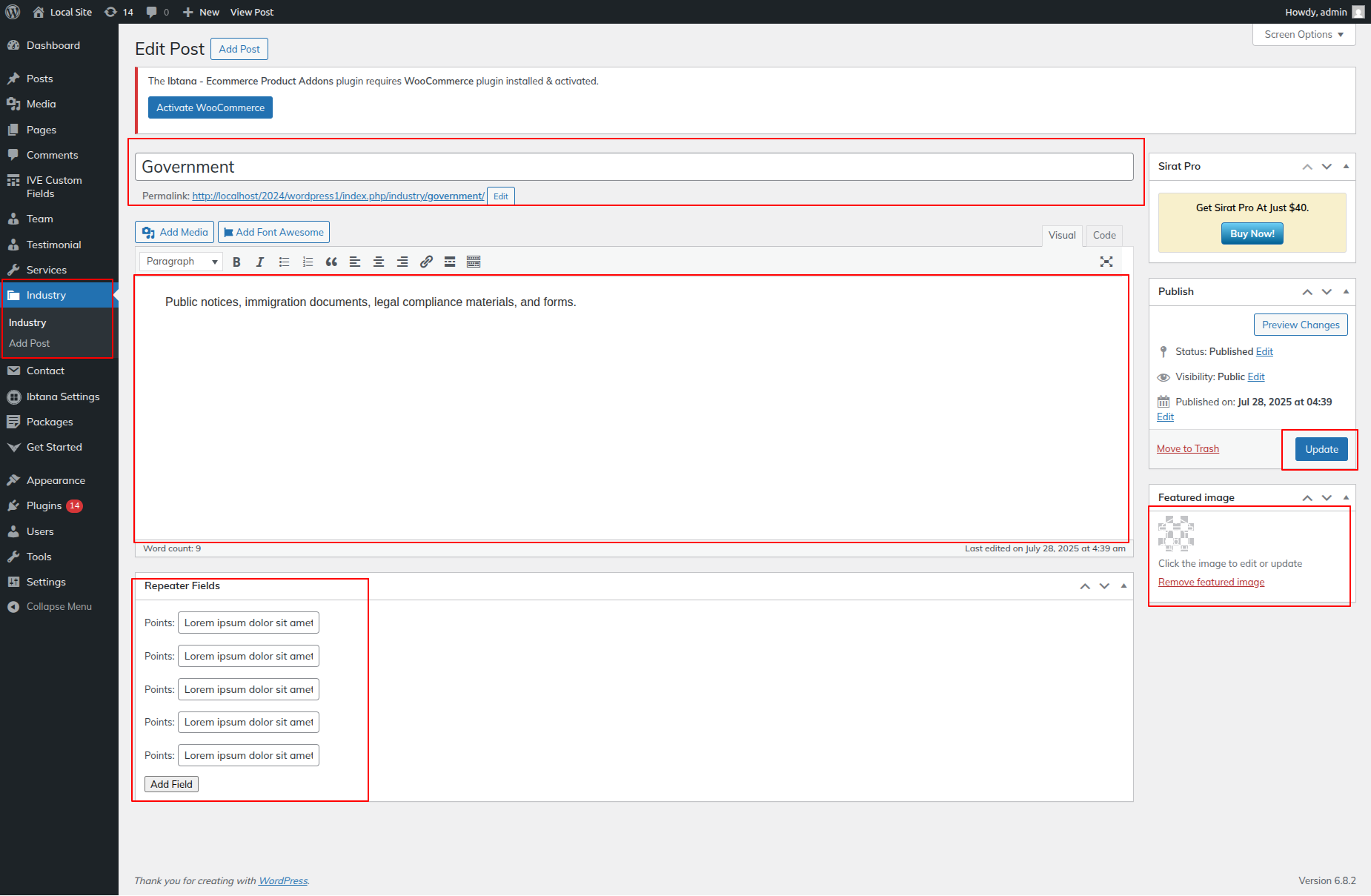This screenshot has width=1371, height=896.
Task: Insert a numbered list
Action: pos(308,262)
